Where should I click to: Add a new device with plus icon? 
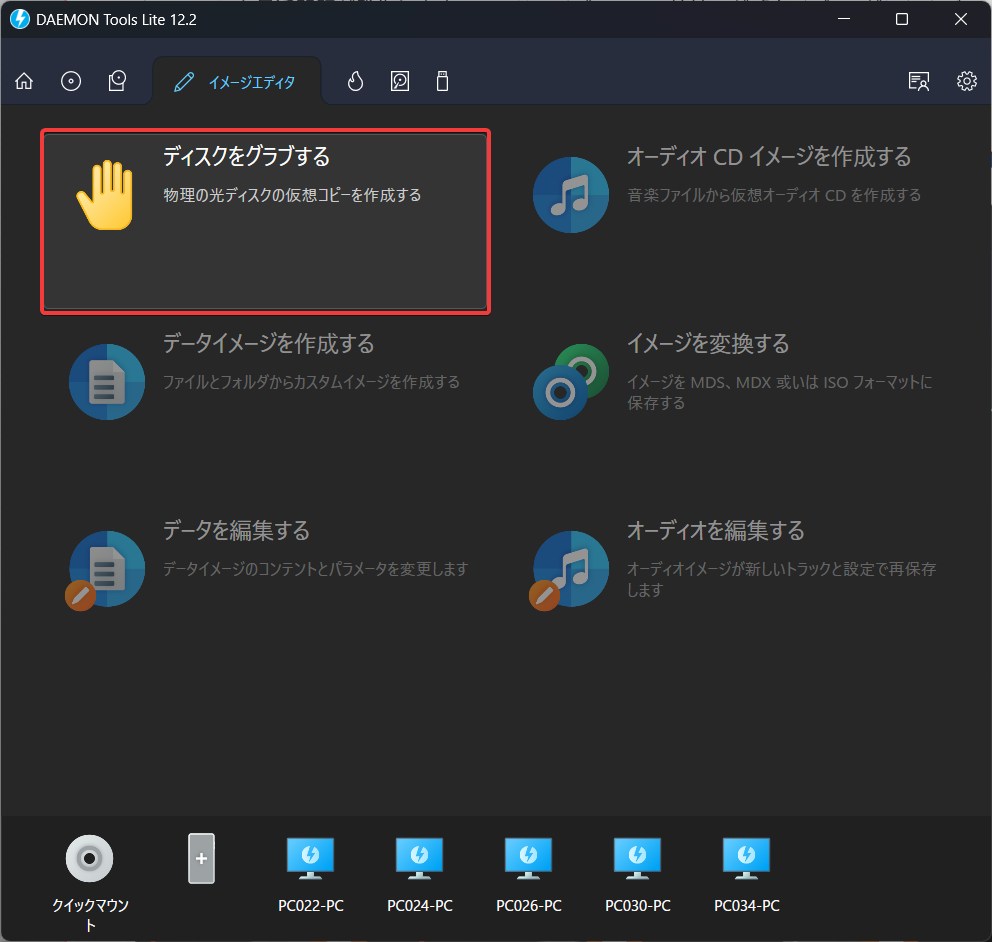point(201,858)
